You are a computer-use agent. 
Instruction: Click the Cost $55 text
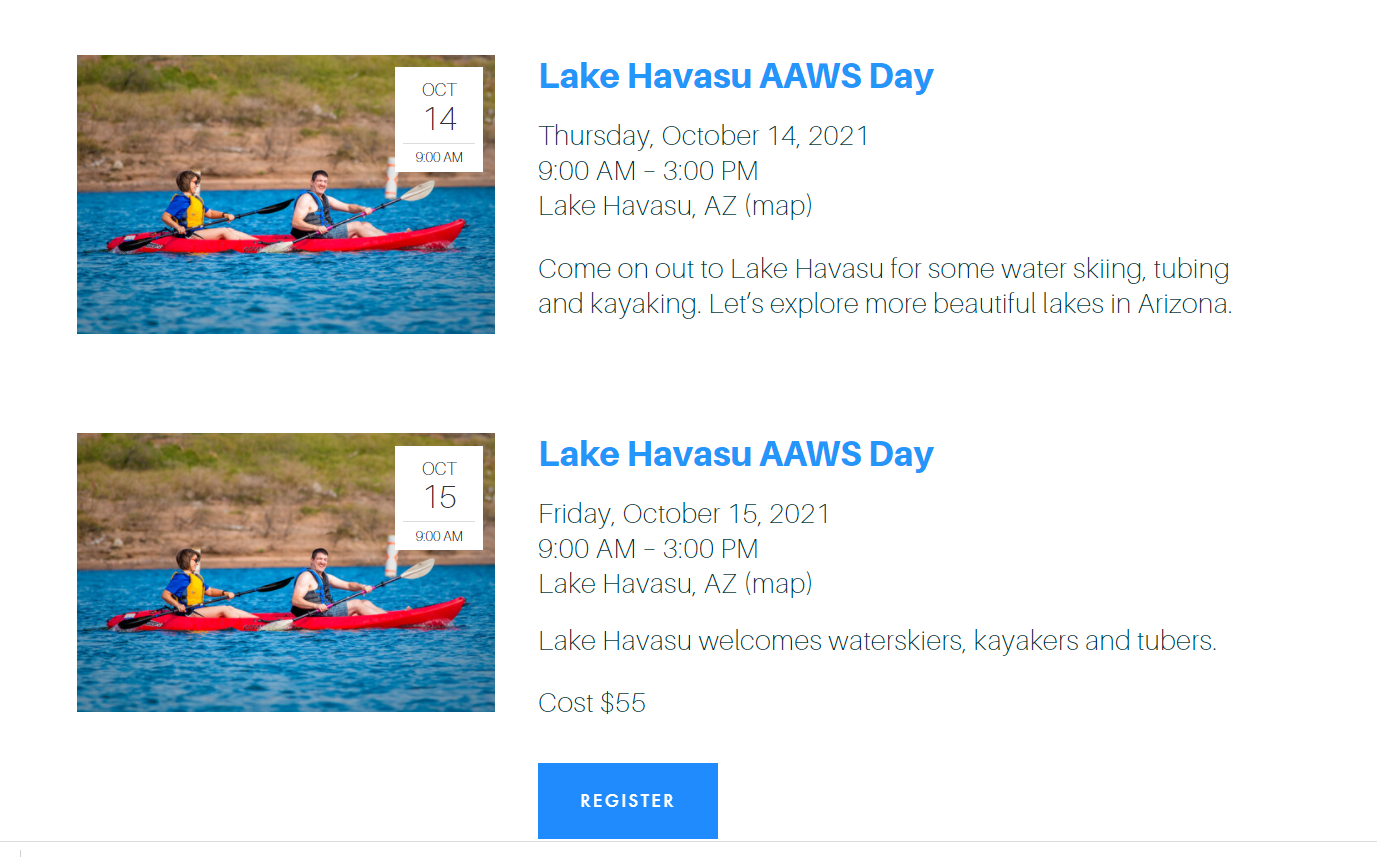pyautogui.click(x=592, y=703)
